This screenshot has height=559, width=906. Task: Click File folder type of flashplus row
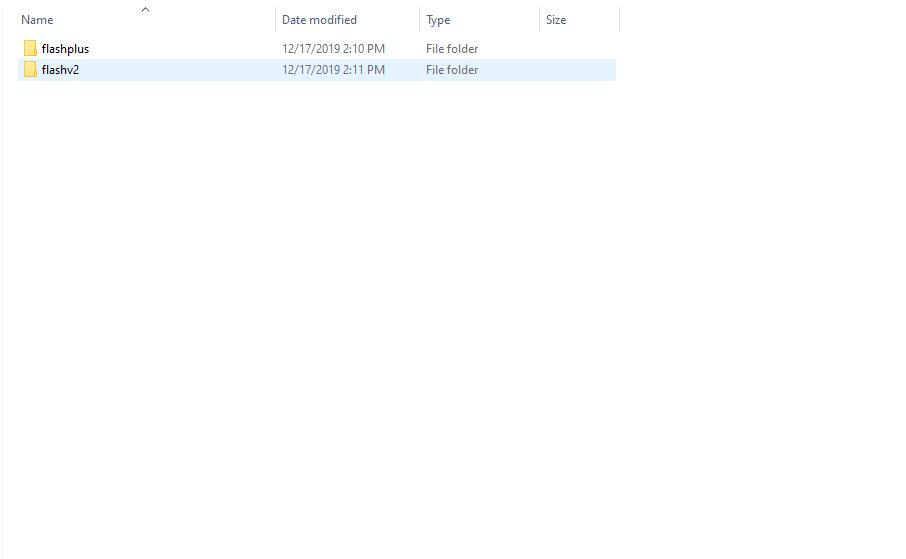[x=452, y=49]
